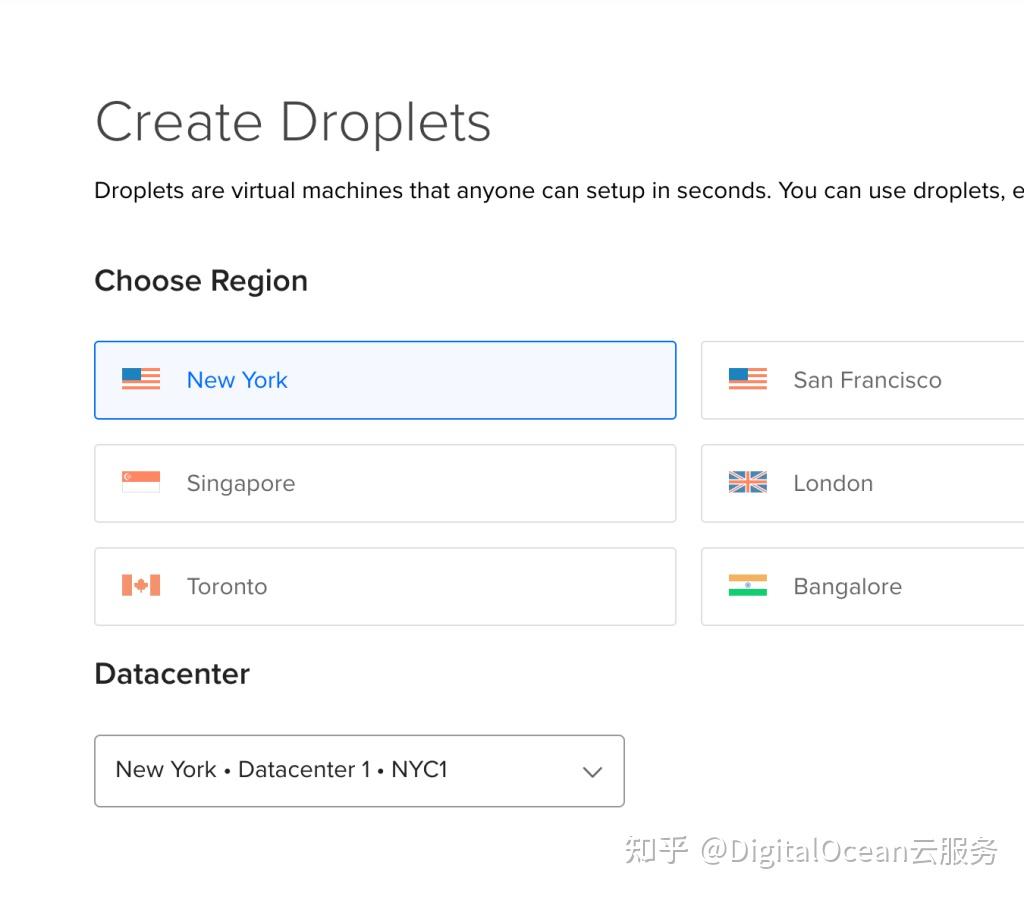Open the datacenter picker under Datacenter heading

360,771
